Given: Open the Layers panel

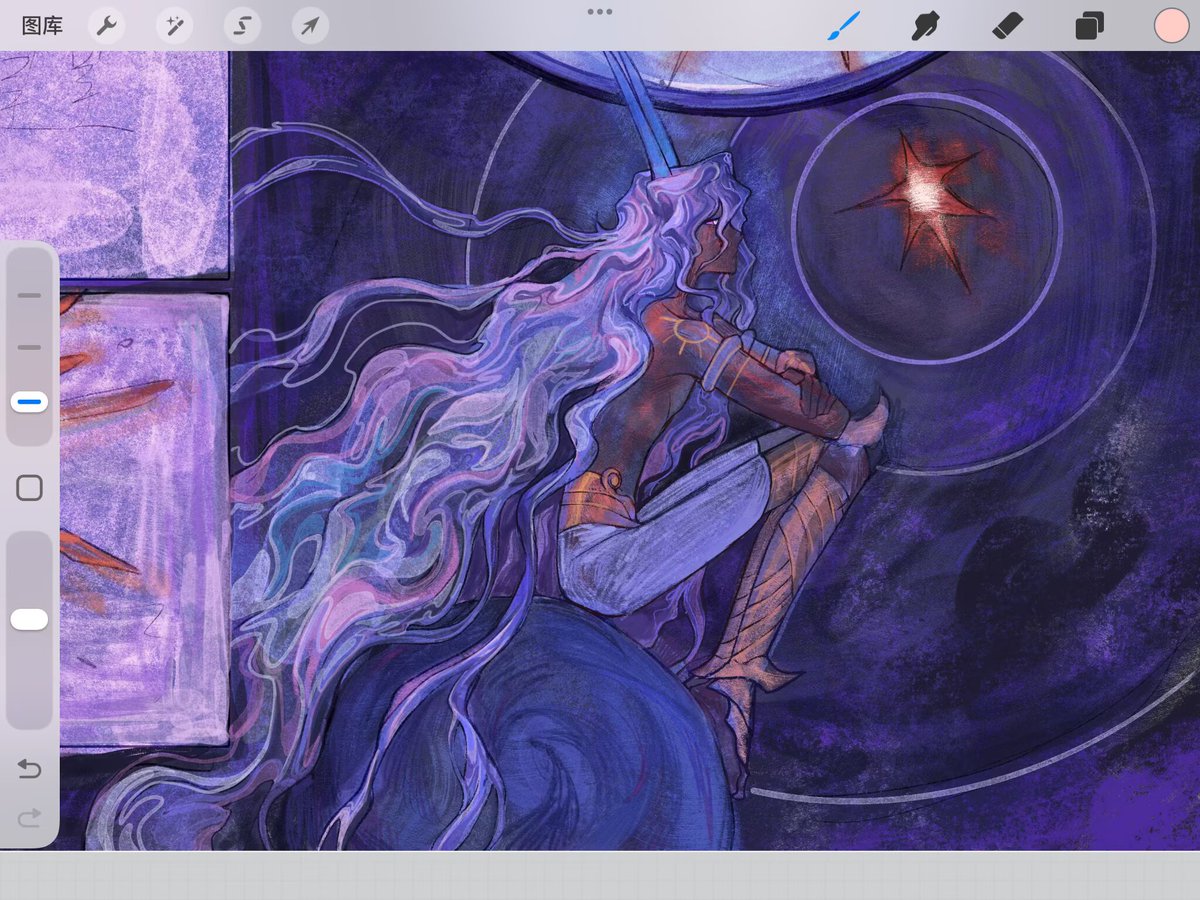Looking at the screenshot, I should (x=1089, y=26).
